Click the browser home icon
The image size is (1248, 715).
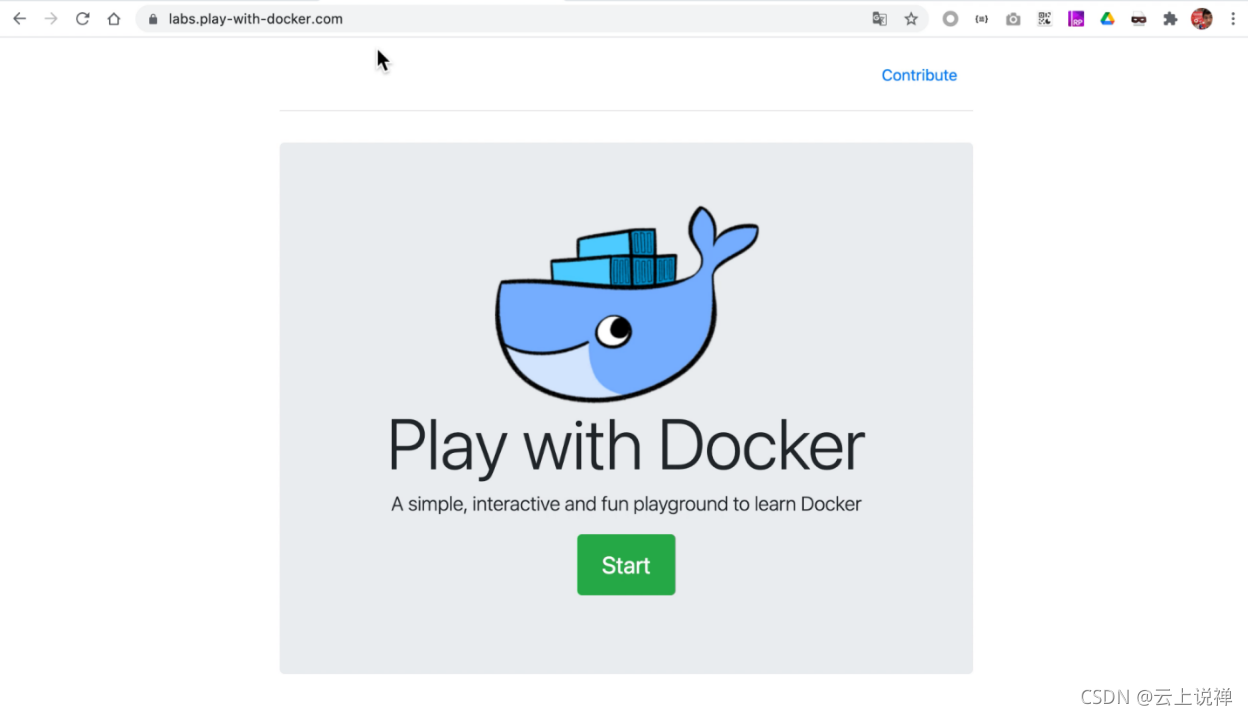click(111, 18)
